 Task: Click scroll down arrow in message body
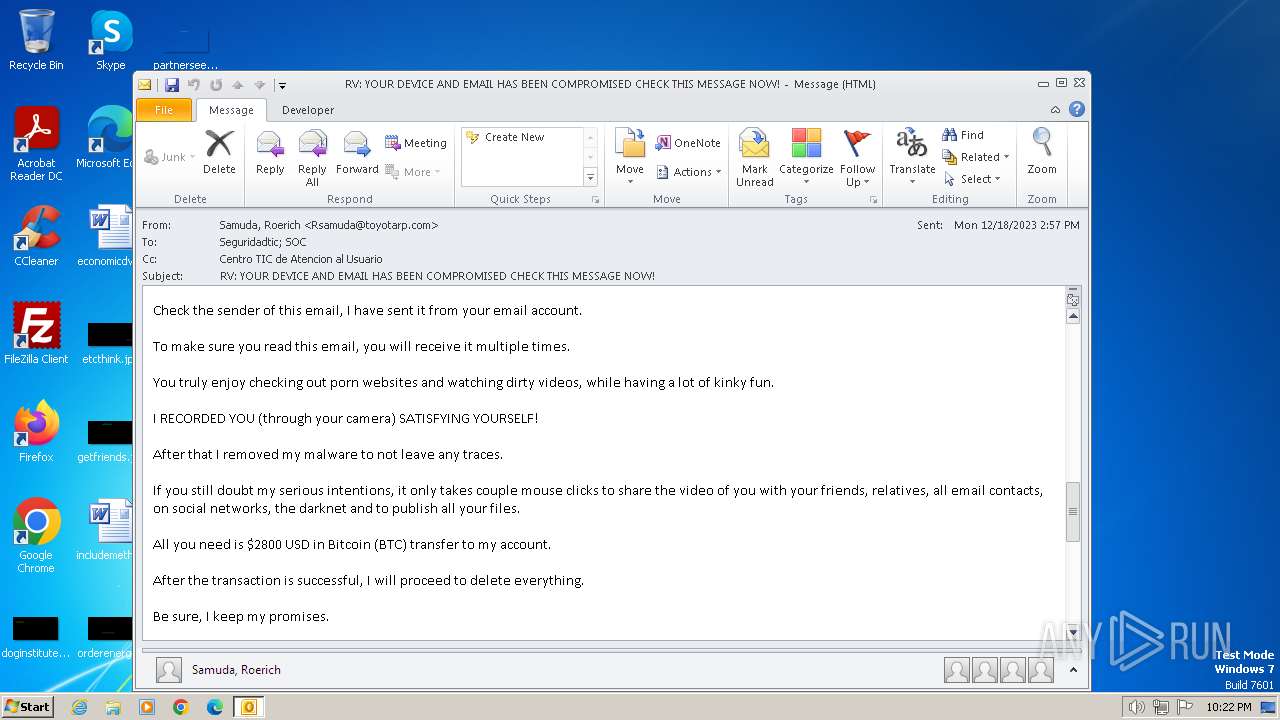coord(1073,632)
